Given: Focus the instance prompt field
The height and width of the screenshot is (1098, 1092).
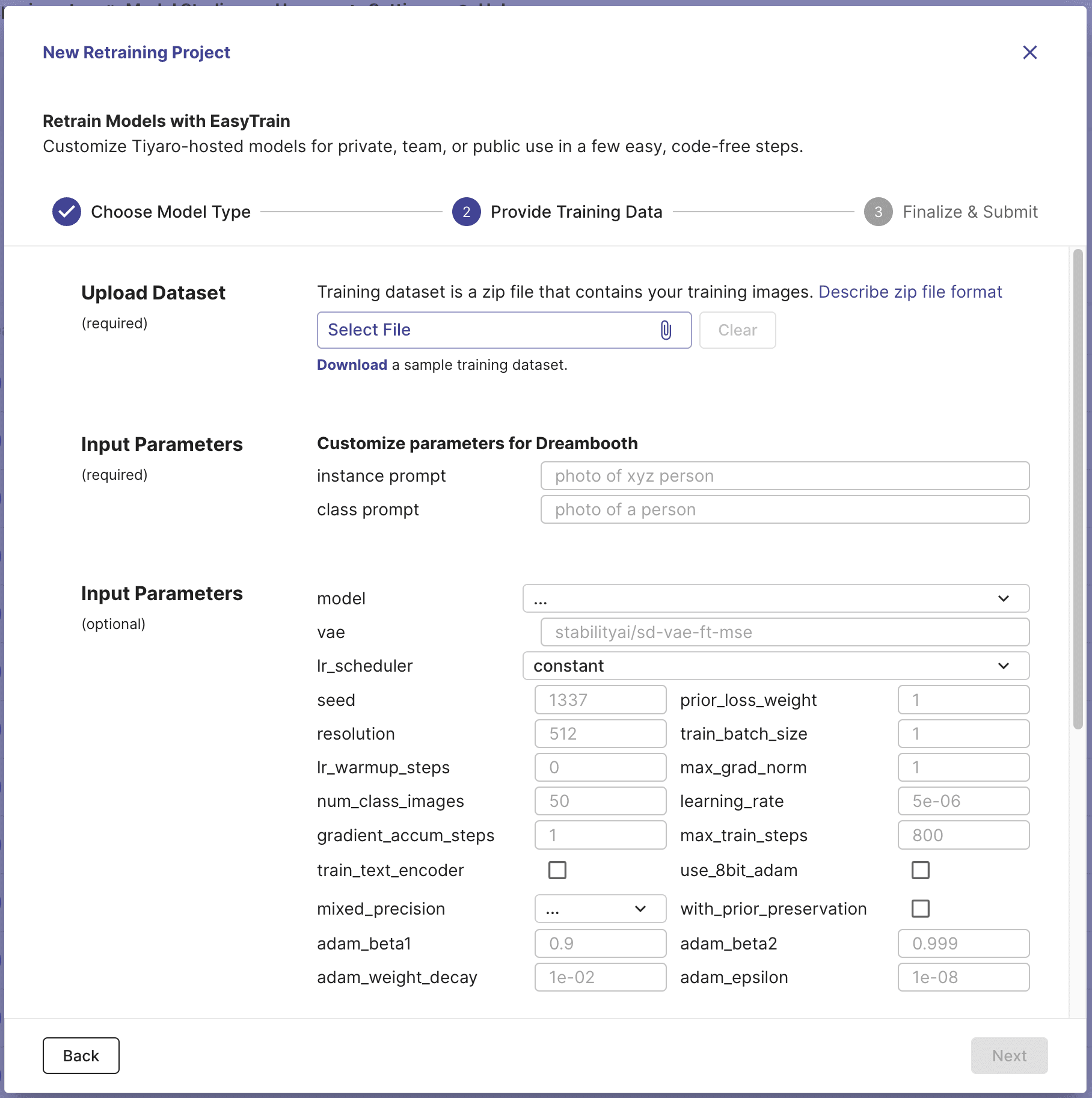Looking at the screenshot, I should (785, 476).
